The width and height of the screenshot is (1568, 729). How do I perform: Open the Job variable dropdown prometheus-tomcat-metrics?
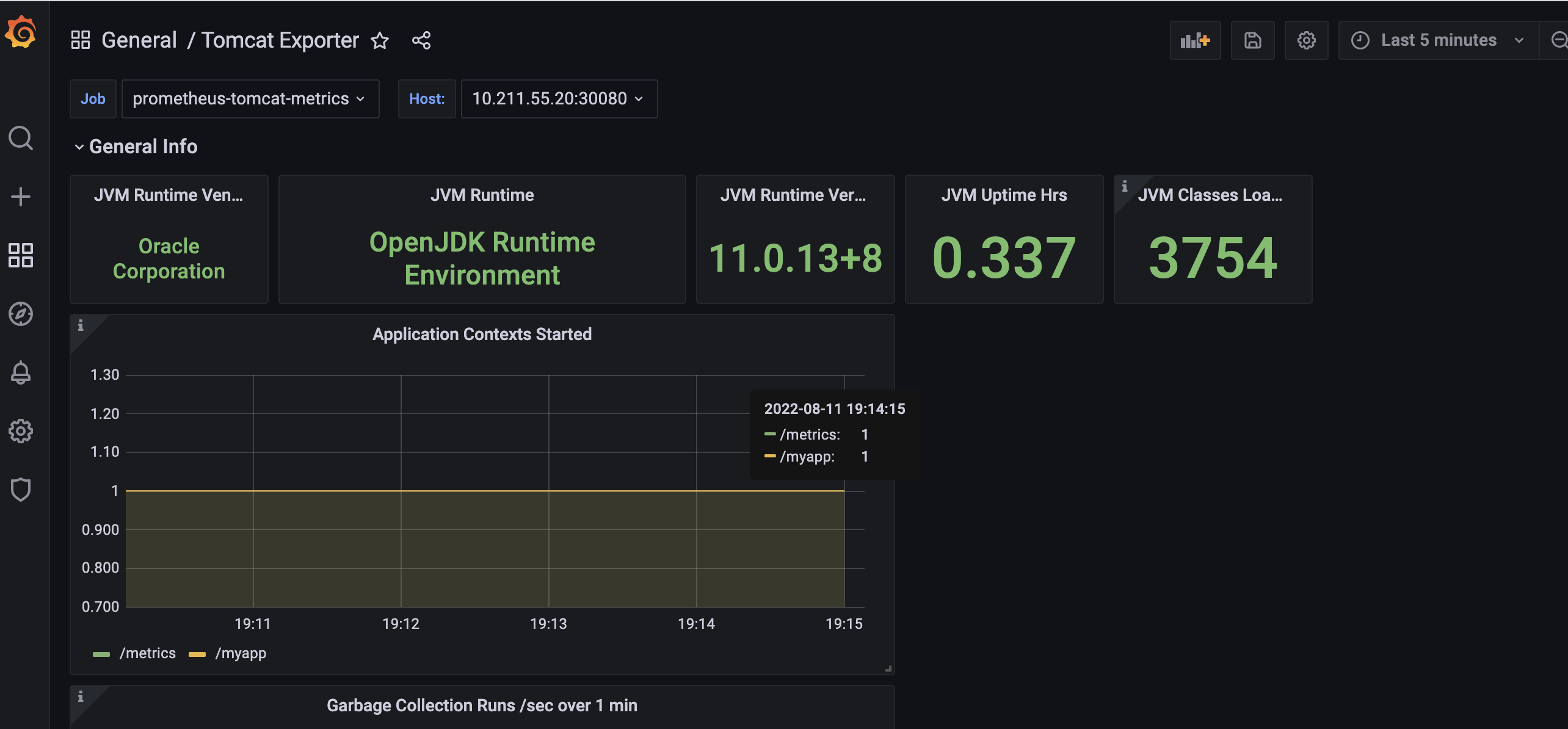(250, 99)
